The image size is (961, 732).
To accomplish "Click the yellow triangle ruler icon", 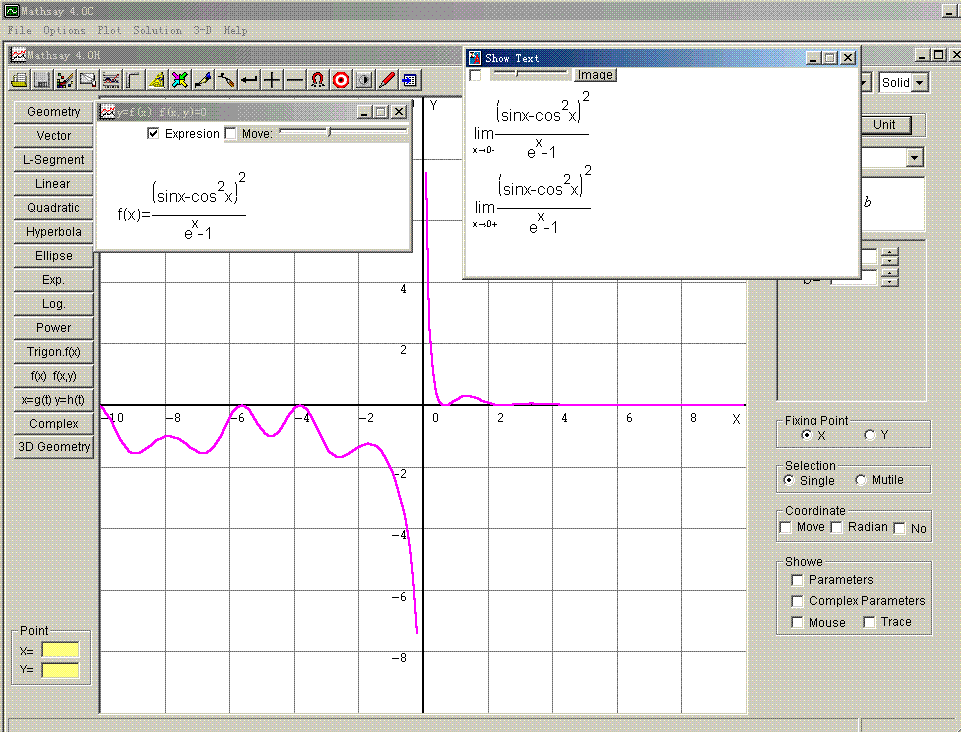I will [x=157, y=80].
